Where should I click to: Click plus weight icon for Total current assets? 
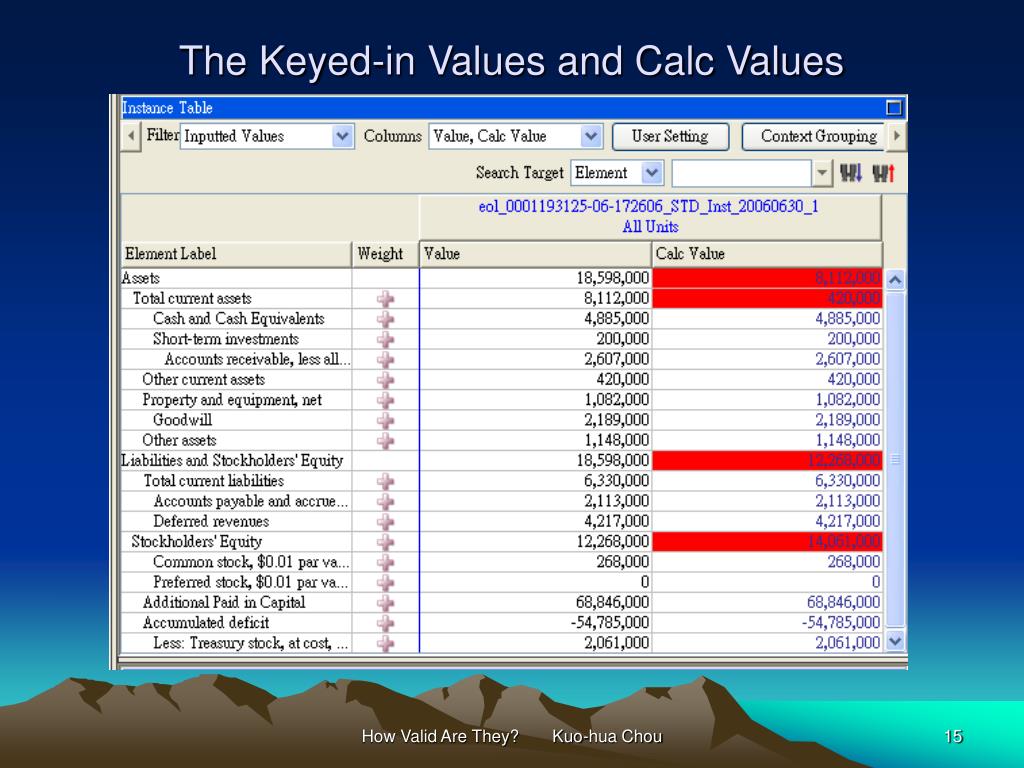385,299
